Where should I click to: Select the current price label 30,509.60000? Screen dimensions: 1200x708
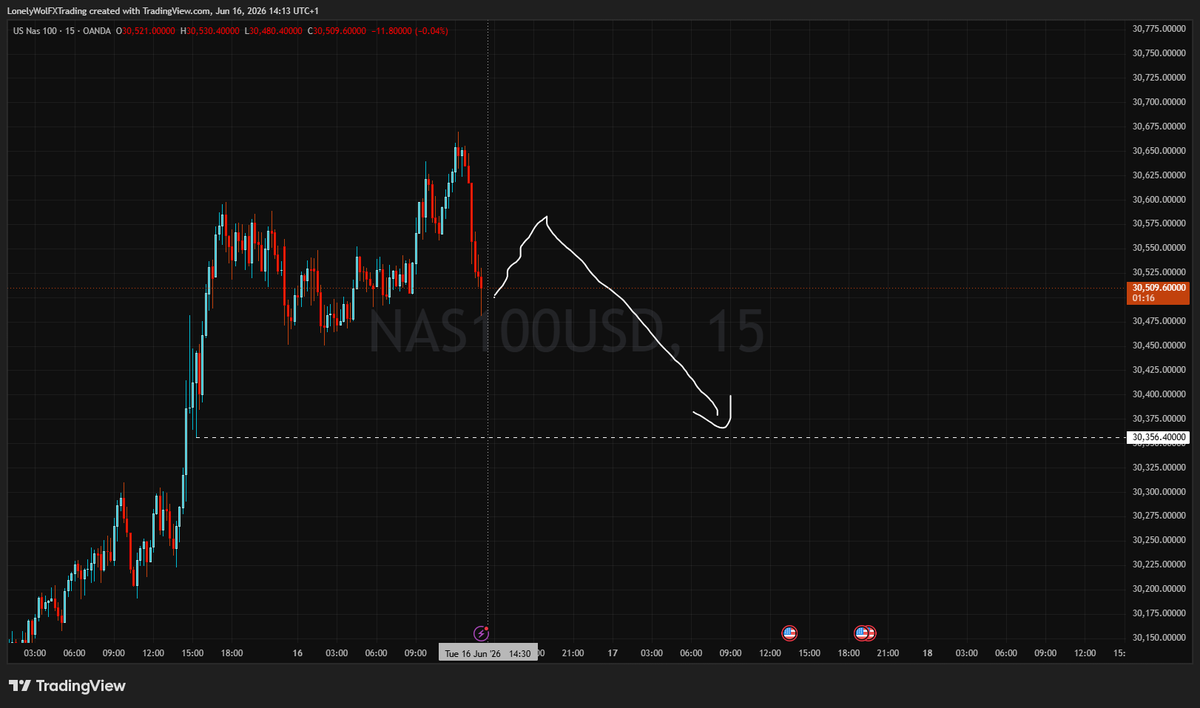click(1159, 287)
